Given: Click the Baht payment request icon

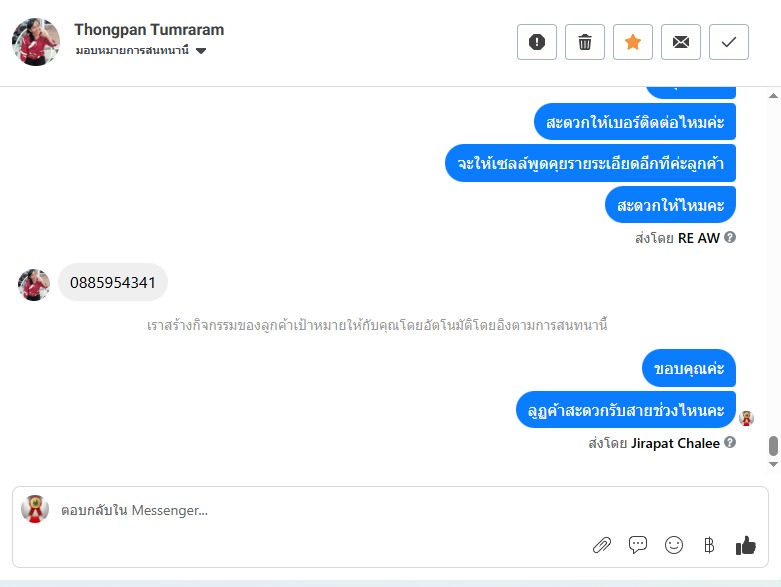Looking at the screenshot, I should pyautogui.click(x=709, y=545).
